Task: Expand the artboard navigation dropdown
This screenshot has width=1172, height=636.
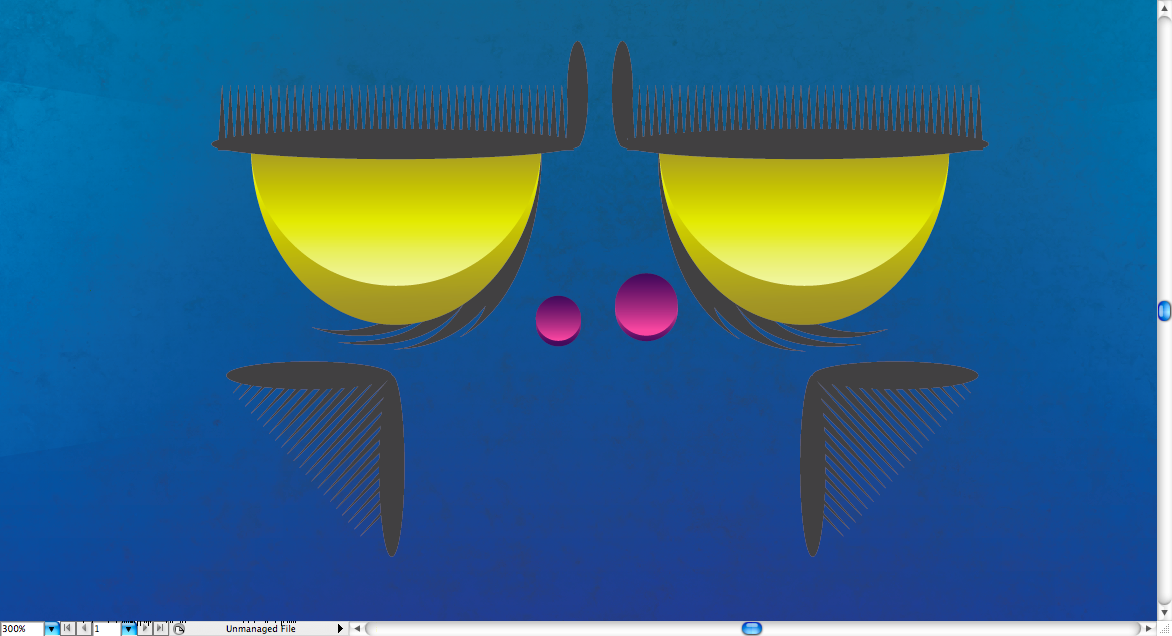Action: 128,629
